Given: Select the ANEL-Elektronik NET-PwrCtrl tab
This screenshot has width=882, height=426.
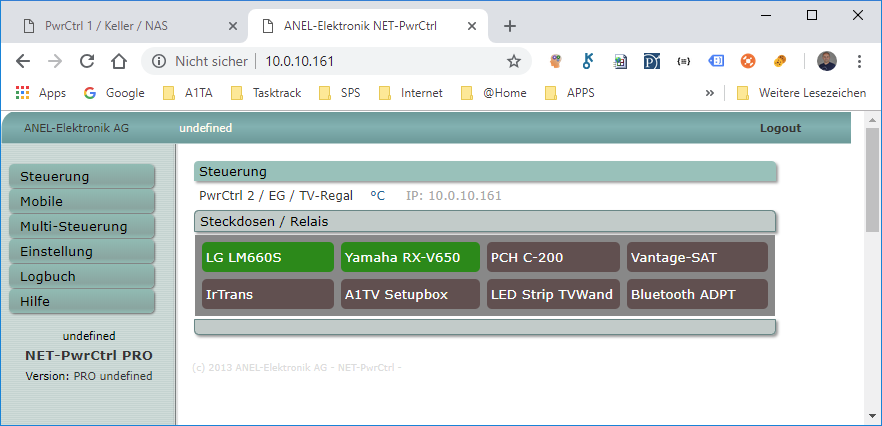Looking at the screenshot, I should click(368, 26).
